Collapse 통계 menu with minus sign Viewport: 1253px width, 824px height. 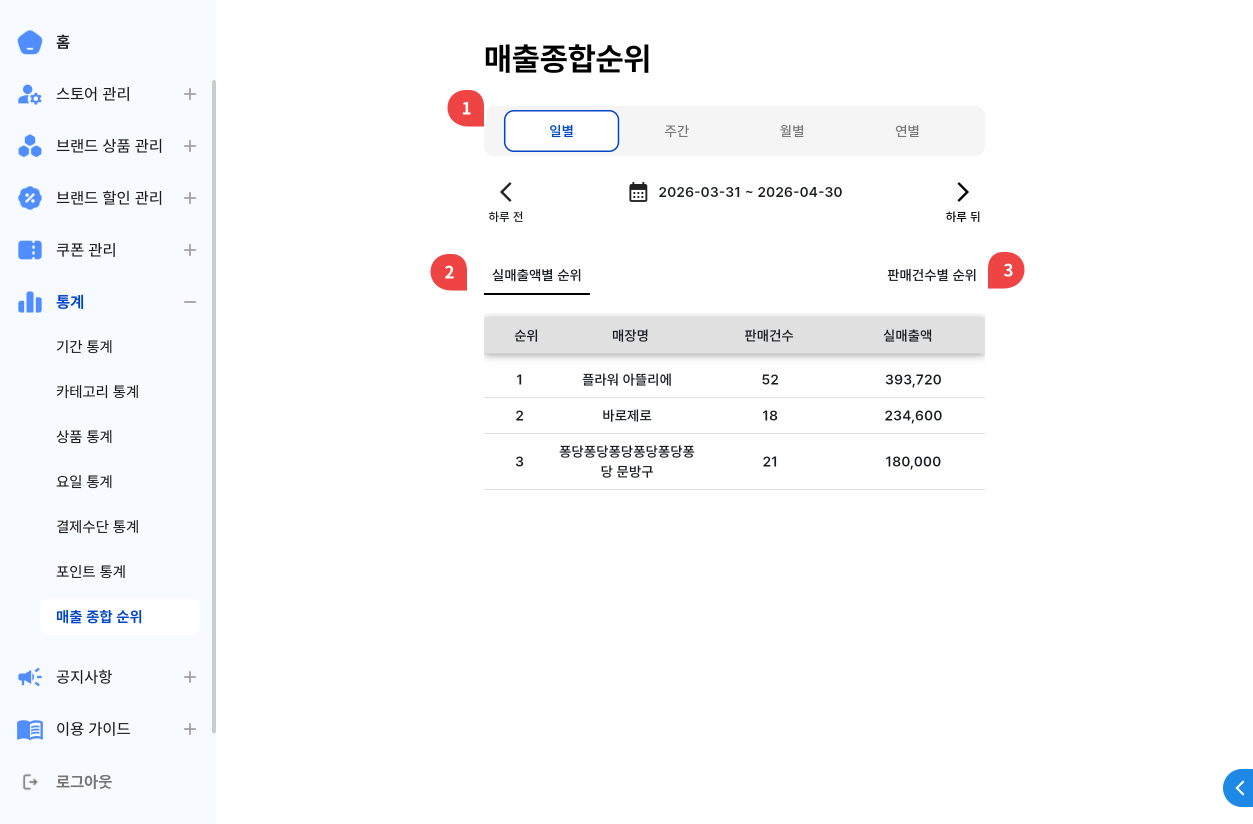pyautogui.click(x=190, y=302)
